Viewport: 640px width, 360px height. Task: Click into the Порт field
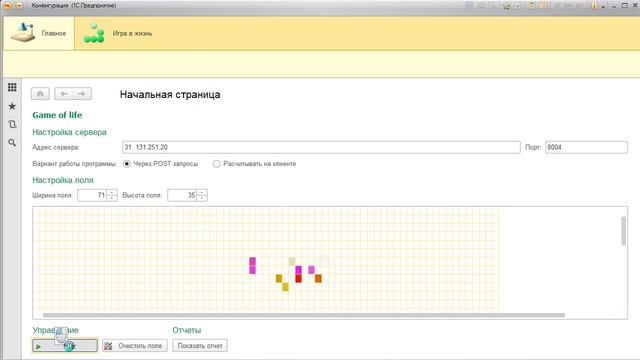pyautogui.click(x=586, y=147)
